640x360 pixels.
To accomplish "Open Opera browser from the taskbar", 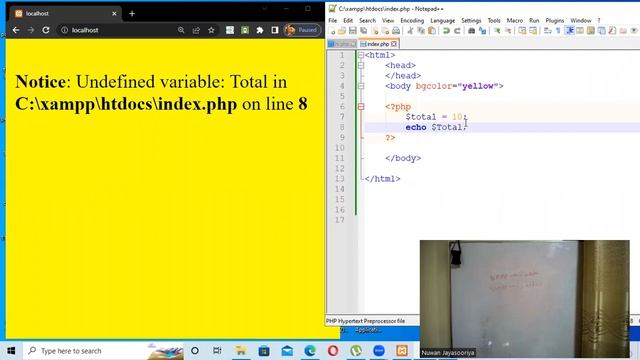I will (333, 351).
